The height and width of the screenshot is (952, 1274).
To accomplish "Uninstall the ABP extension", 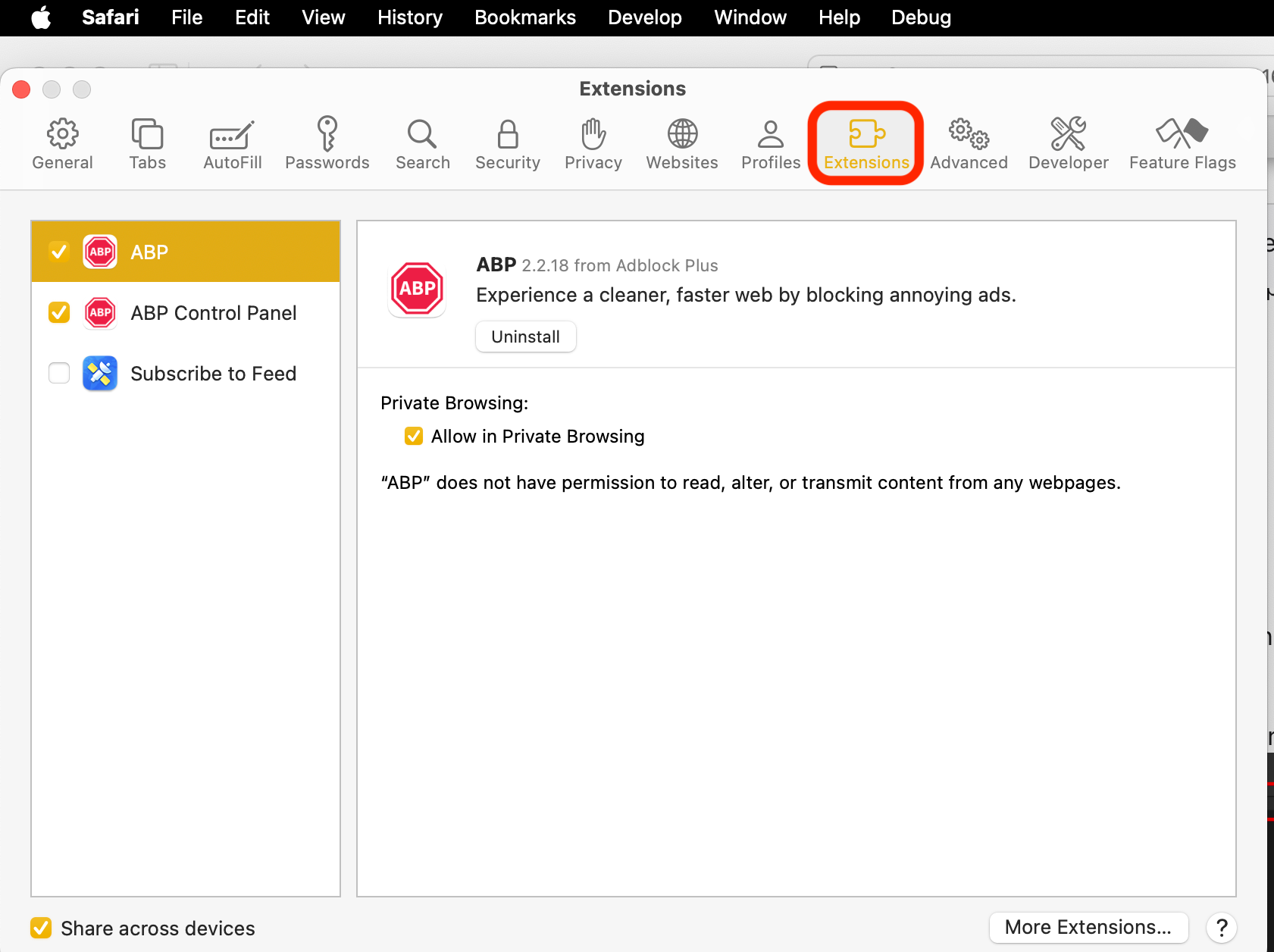I will point(526,337).
